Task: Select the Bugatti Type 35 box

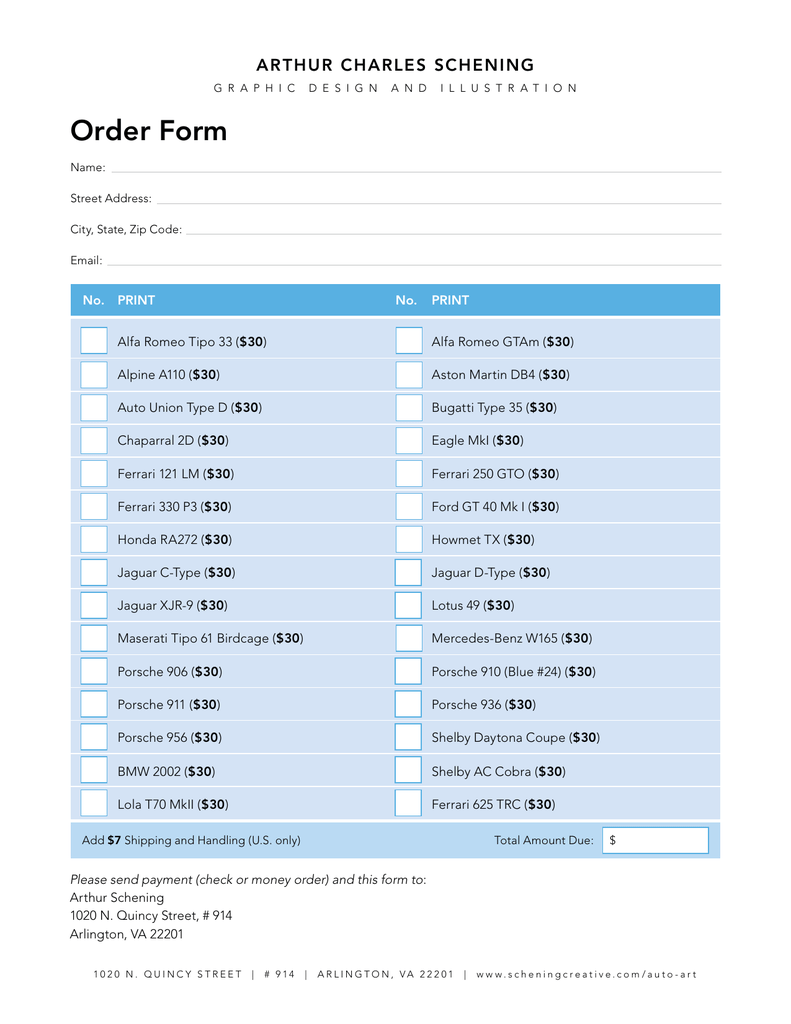Action: [409, 407]
